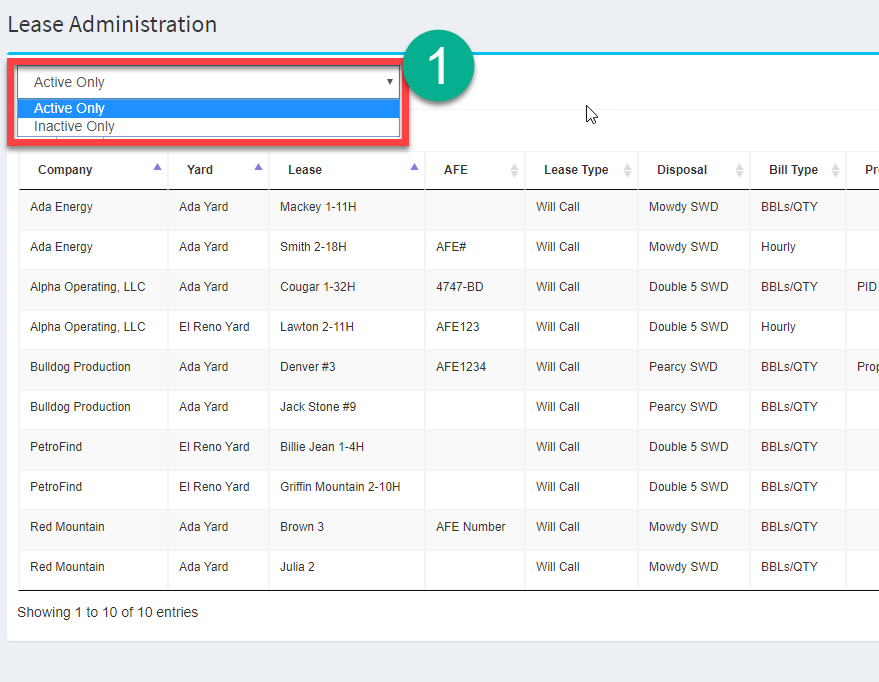
Task: Sort table by Lease Type arrows
Action: 627,170
